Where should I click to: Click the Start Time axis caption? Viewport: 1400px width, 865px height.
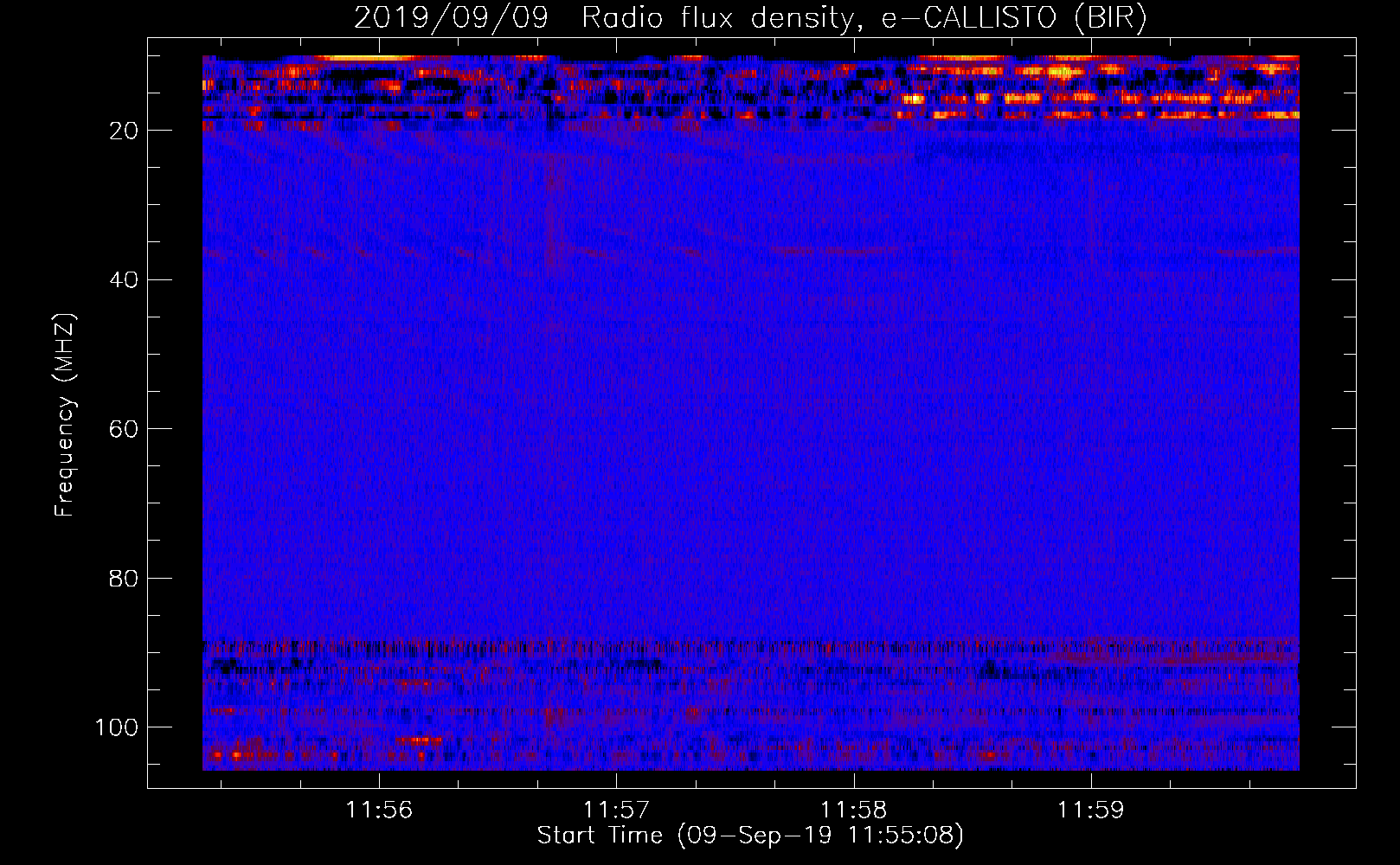(x=750, y=836)
